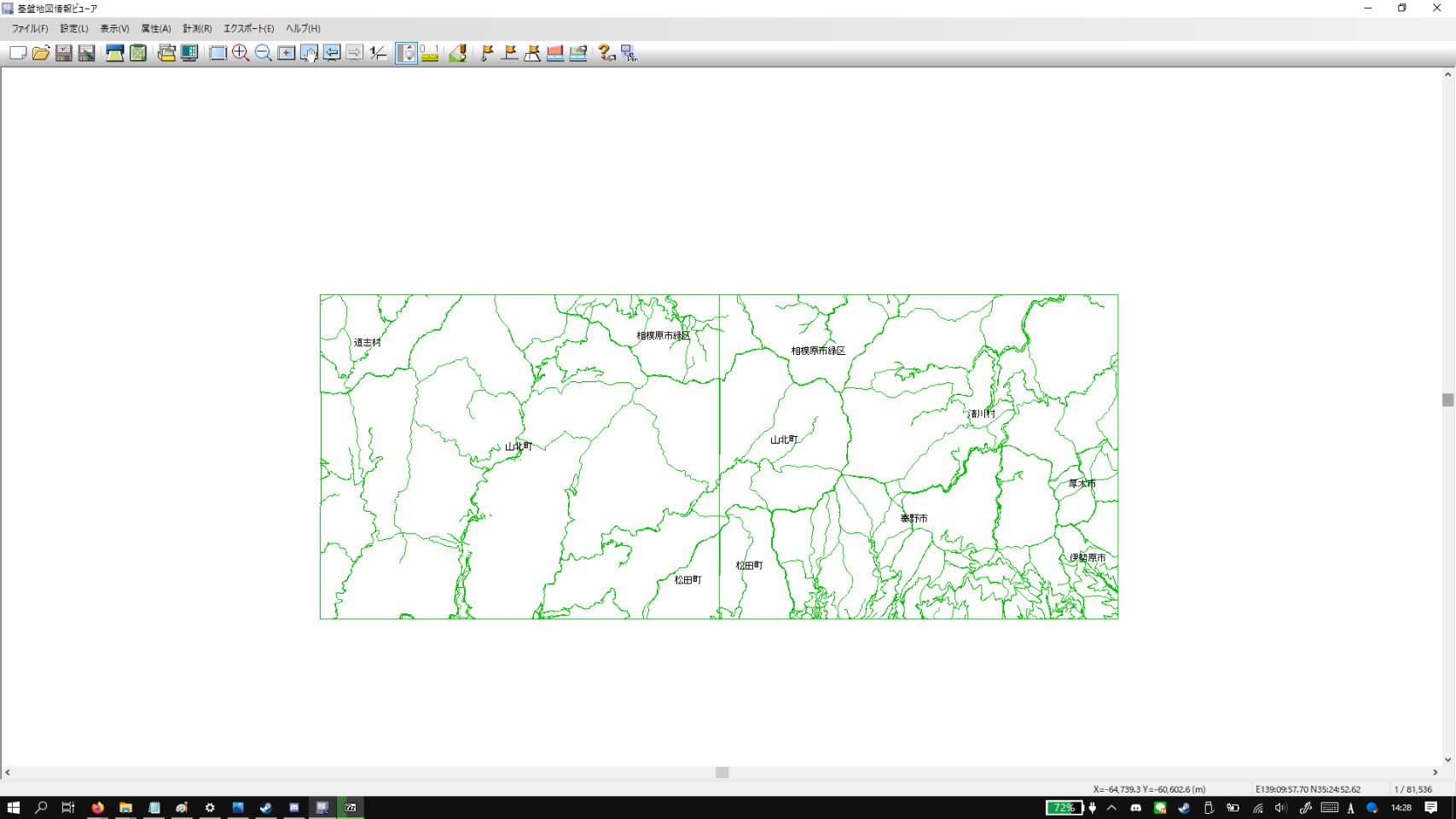Click the open folder icon
This screenshot has height=819, width=1456.
pyautogui.click(x=41, y=53)
